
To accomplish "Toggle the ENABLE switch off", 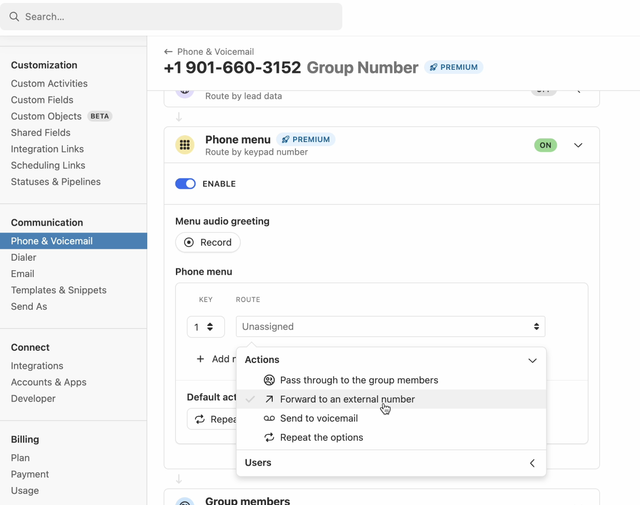I will 185,184.
